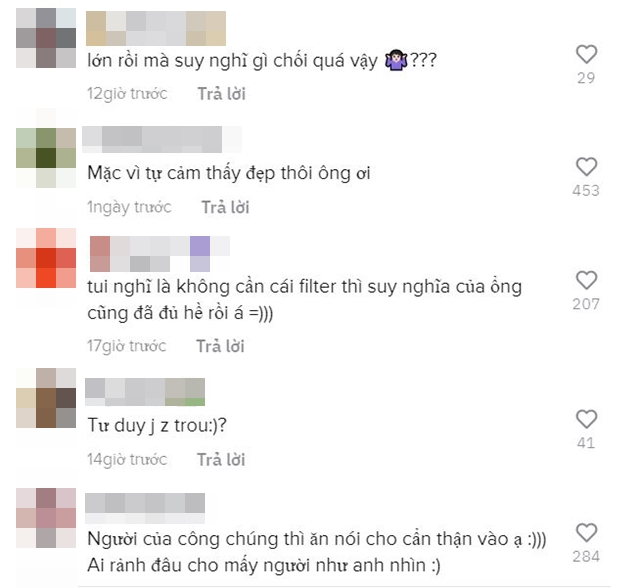Open username above 'Tư duy j z trou'
The image size is (640, 588).
[145, 392]
